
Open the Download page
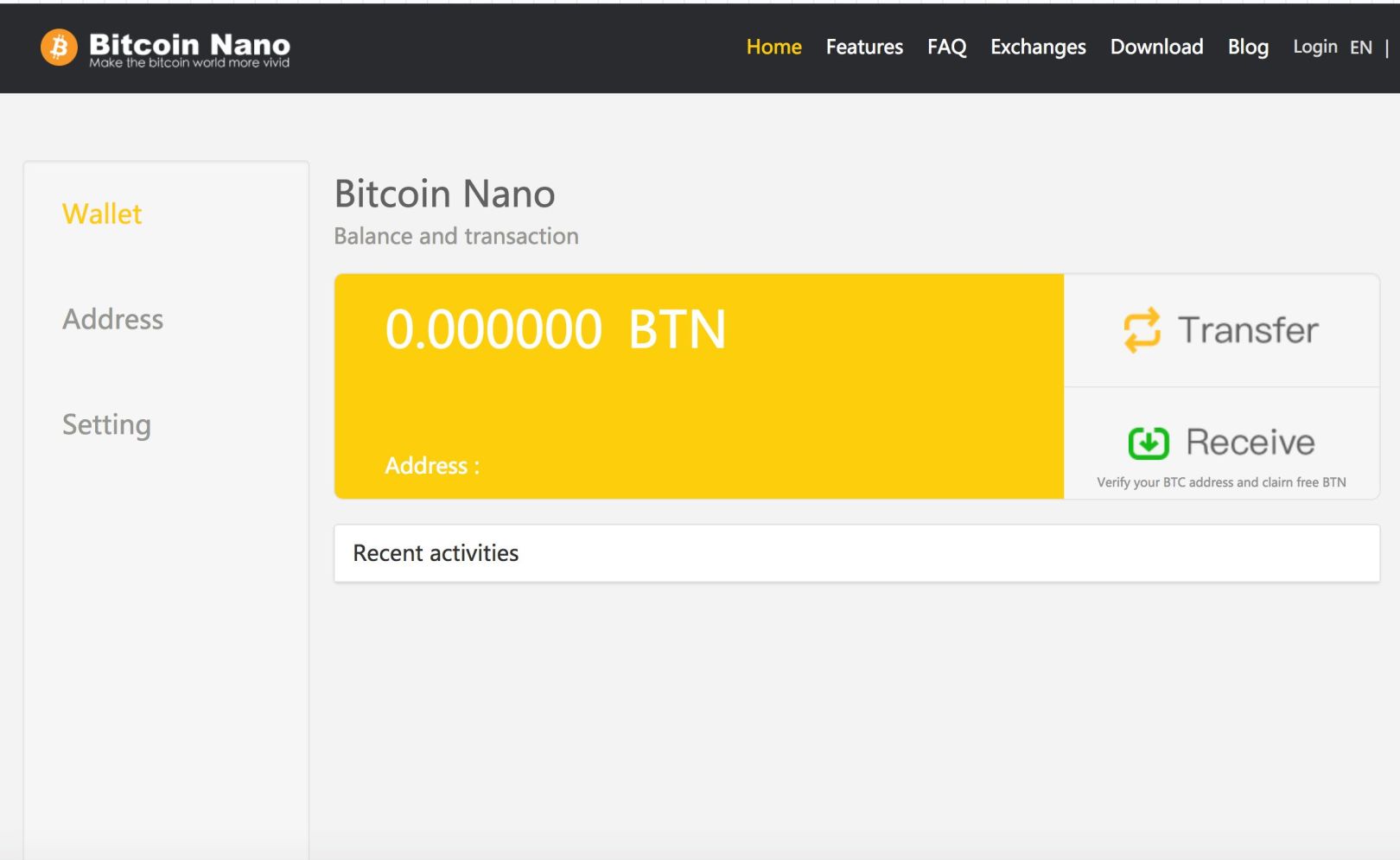[1156, 47]
